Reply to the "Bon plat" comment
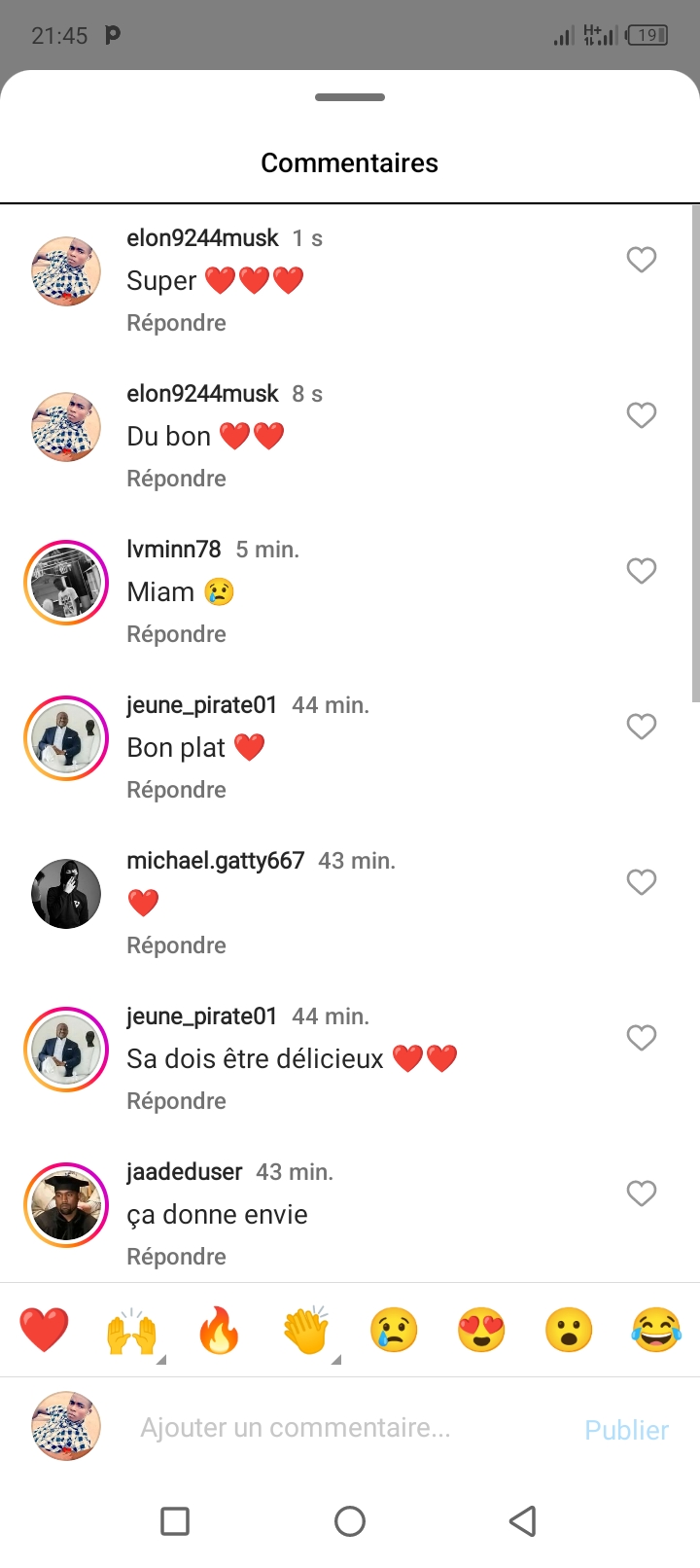The height and width of the screenshot is (1568, 700). 176,790
